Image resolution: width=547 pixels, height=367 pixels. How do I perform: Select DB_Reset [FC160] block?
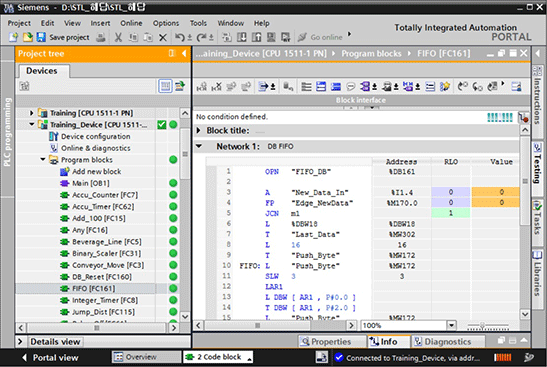tap(102, 277)
